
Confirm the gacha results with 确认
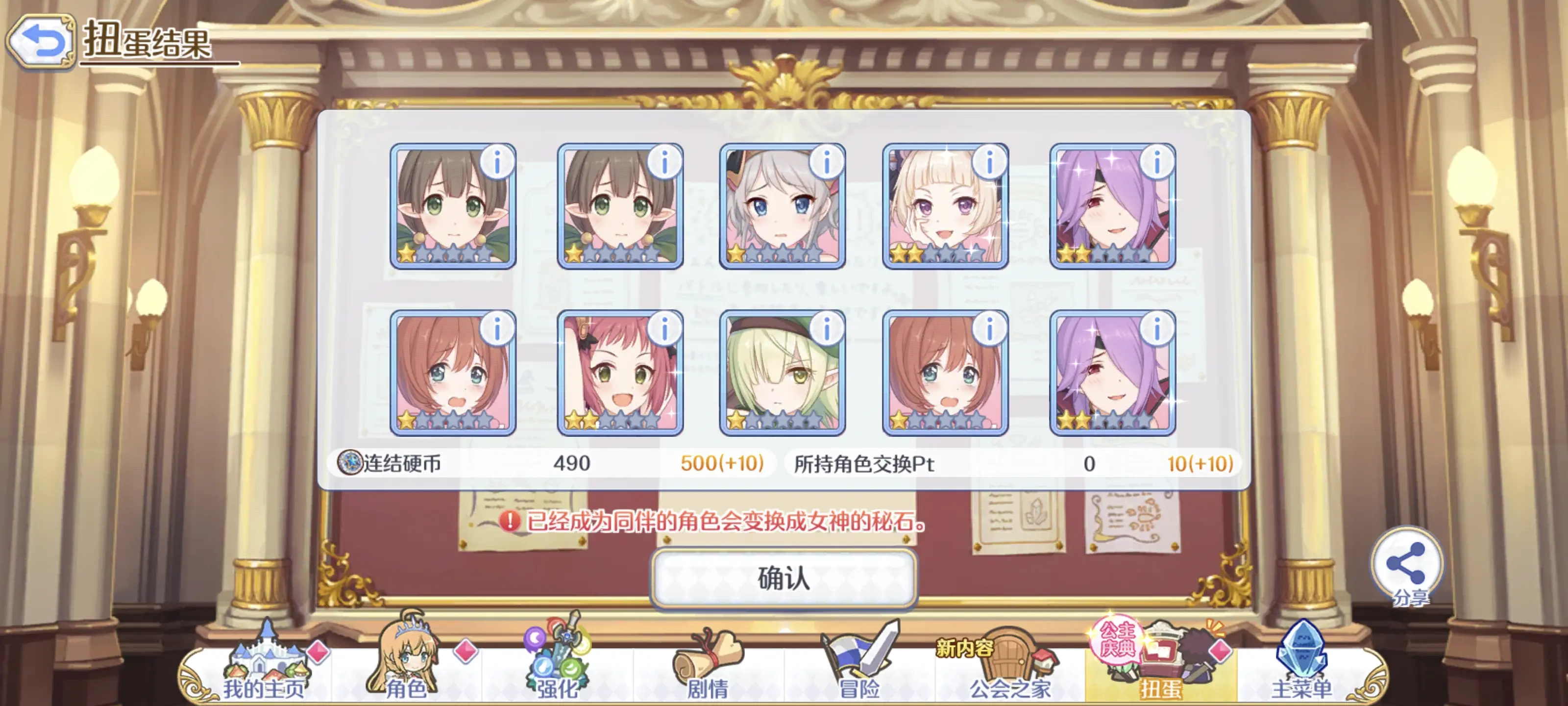pos(784,578)
